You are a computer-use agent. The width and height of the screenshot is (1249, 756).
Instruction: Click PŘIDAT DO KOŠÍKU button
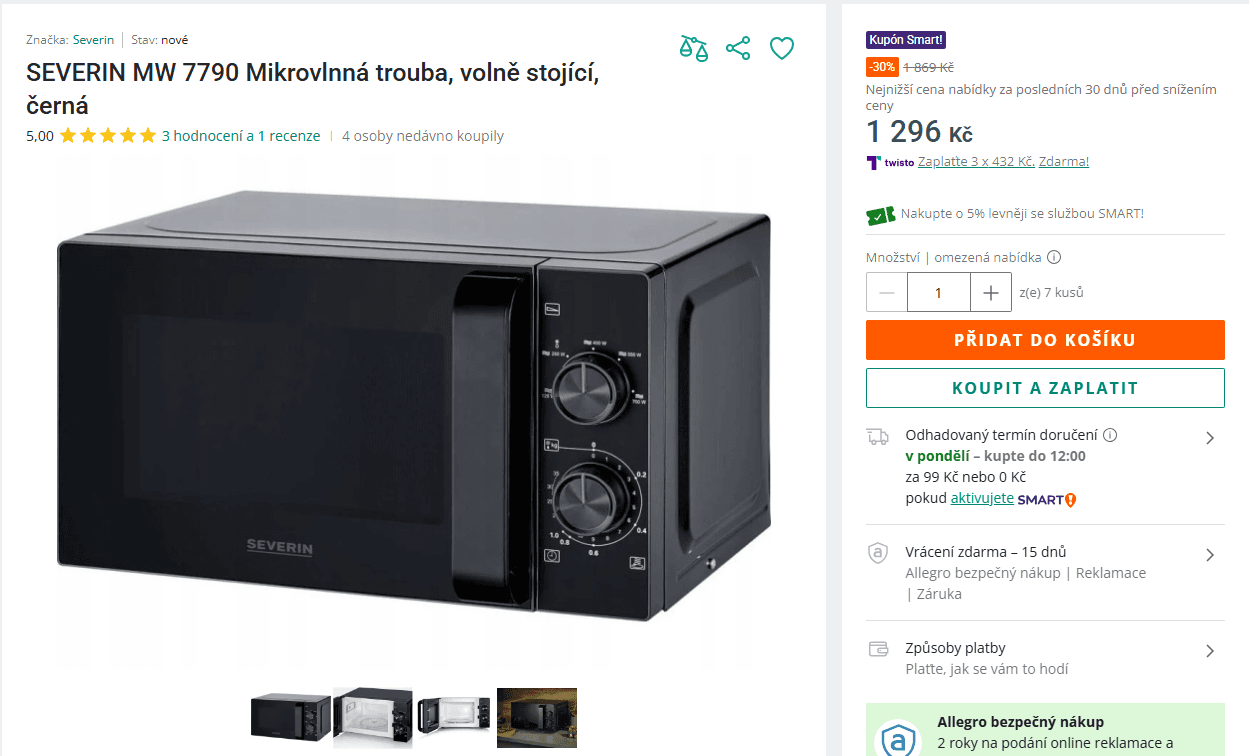(1045, 339)
